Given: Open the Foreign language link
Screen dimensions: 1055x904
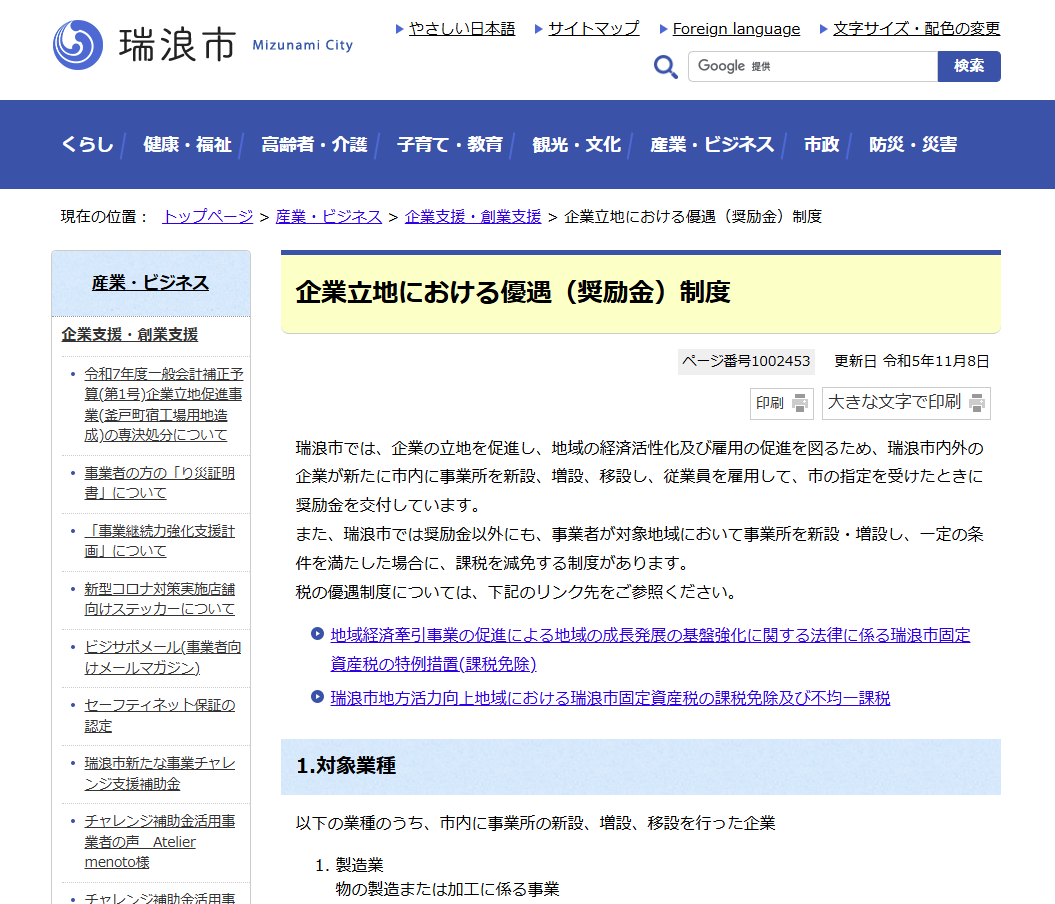Looking at the screenshot, I should (736, 29).
